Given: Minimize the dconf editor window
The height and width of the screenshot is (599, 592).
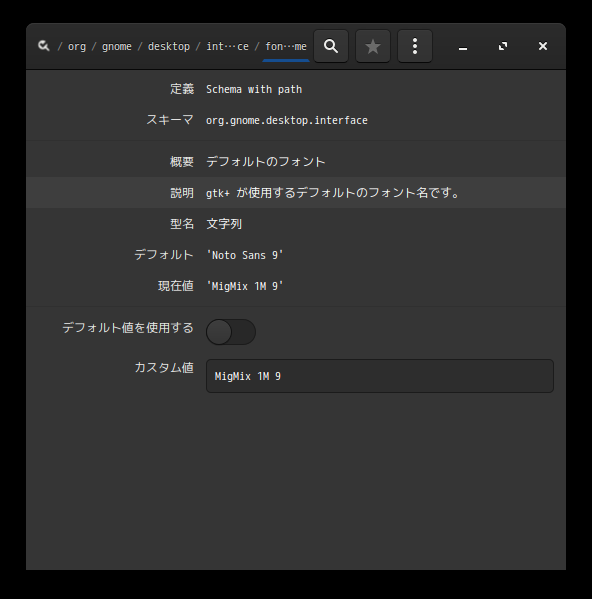Looking at the screenshot, I should [463, 47].
